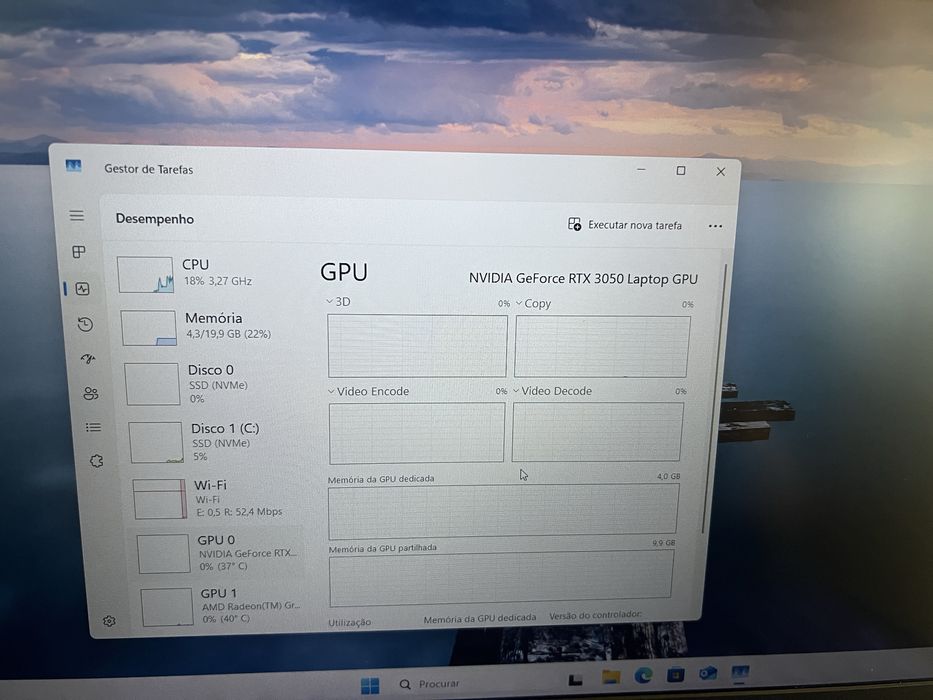933x700 pixels.
Task: Click the Copy engine graph
Action: tap(602, 346)
